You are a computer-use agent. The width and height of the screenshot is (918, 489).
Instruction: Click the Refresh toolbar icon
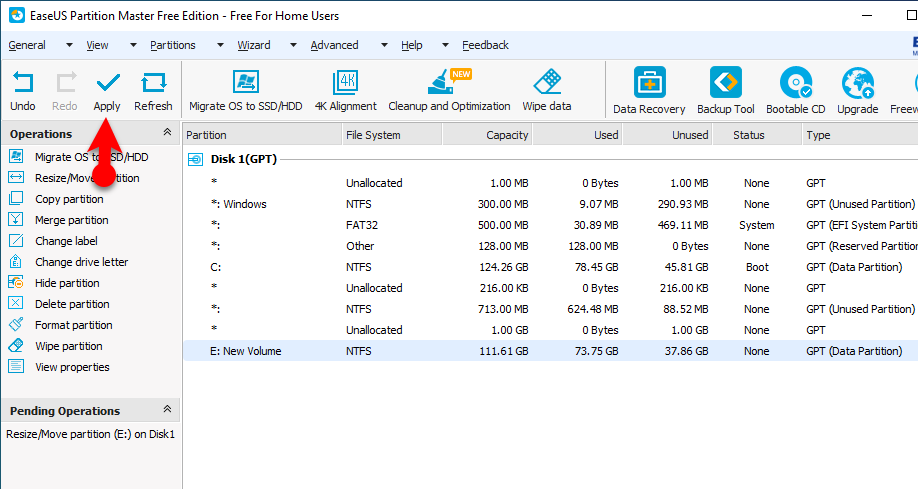(153, 83)
